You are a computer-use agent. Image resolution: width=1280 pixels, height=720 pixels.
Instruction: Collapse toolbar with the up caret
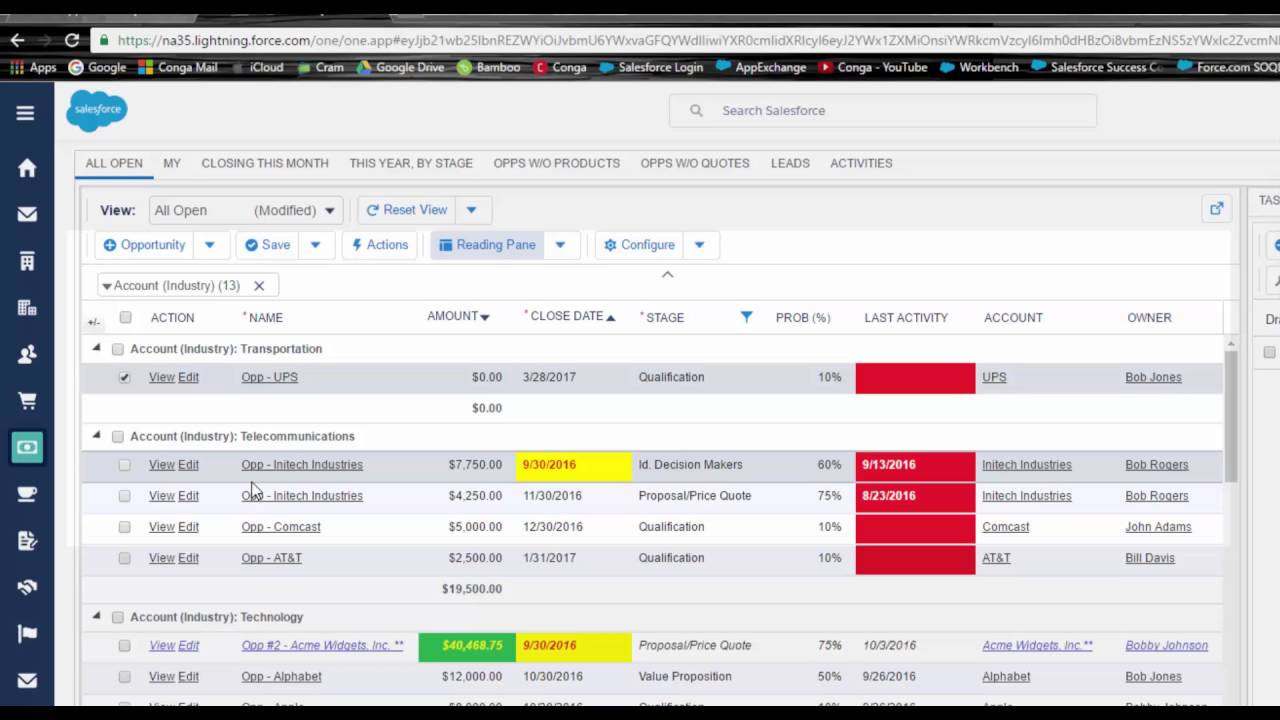tap(667, 274)
